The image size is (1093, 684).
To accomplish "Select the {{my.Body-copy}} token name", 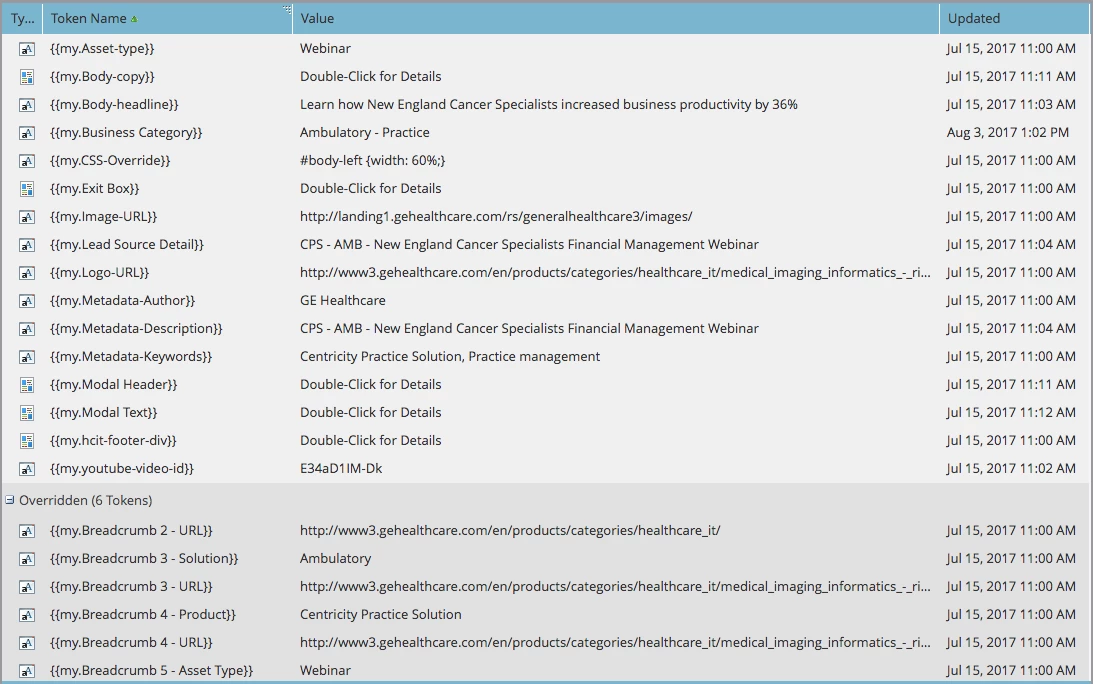I will pos(102,77).
